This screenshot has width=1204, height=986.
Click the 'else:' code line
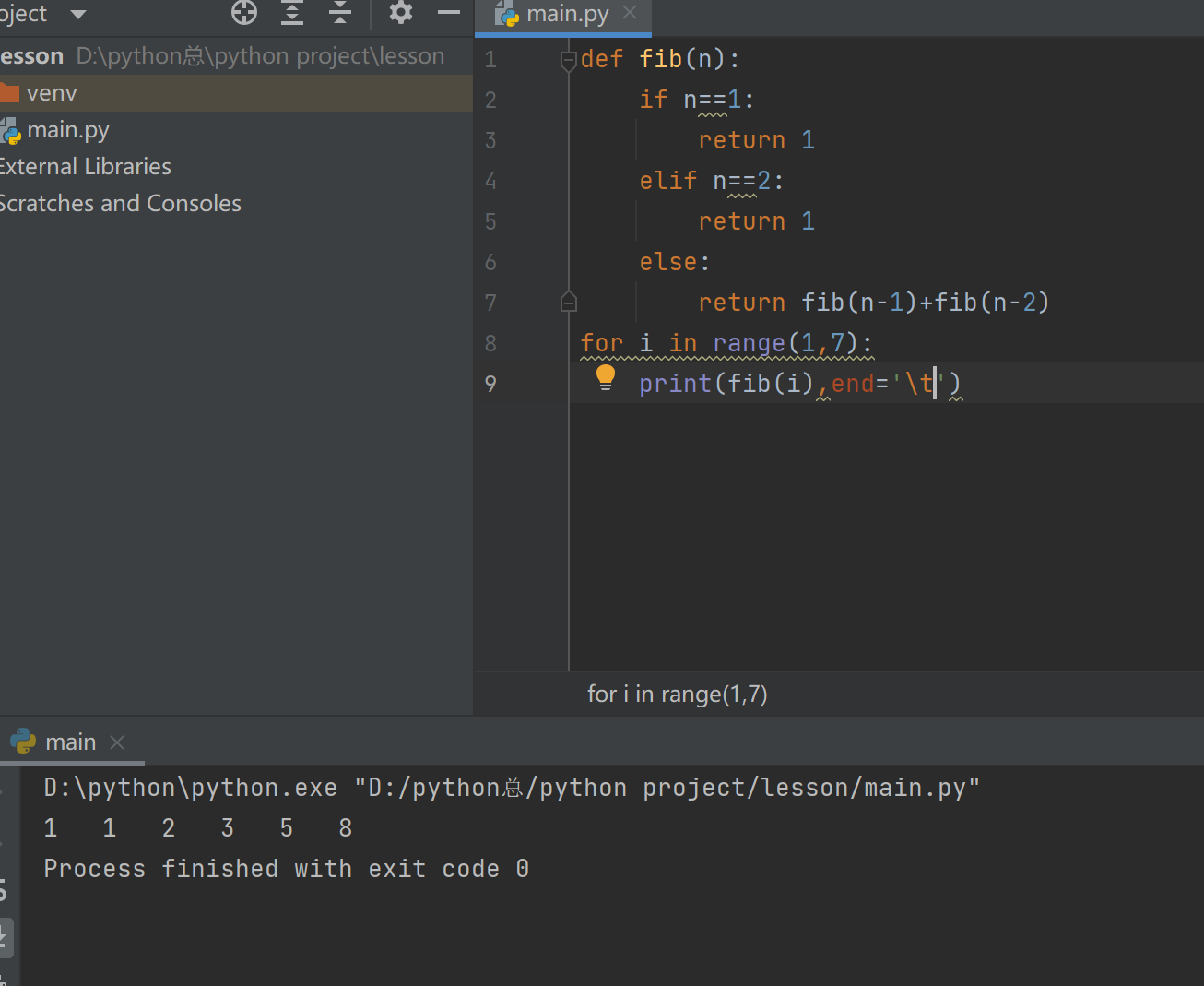[675, 262]
